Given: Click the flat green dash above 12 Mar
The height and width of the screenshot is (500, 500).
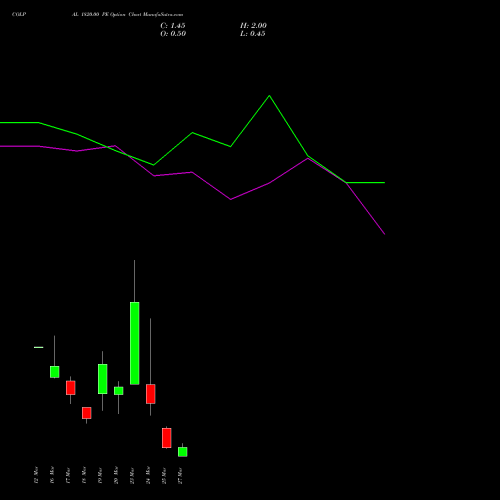Looking at the screenshot, I should 39,347.
